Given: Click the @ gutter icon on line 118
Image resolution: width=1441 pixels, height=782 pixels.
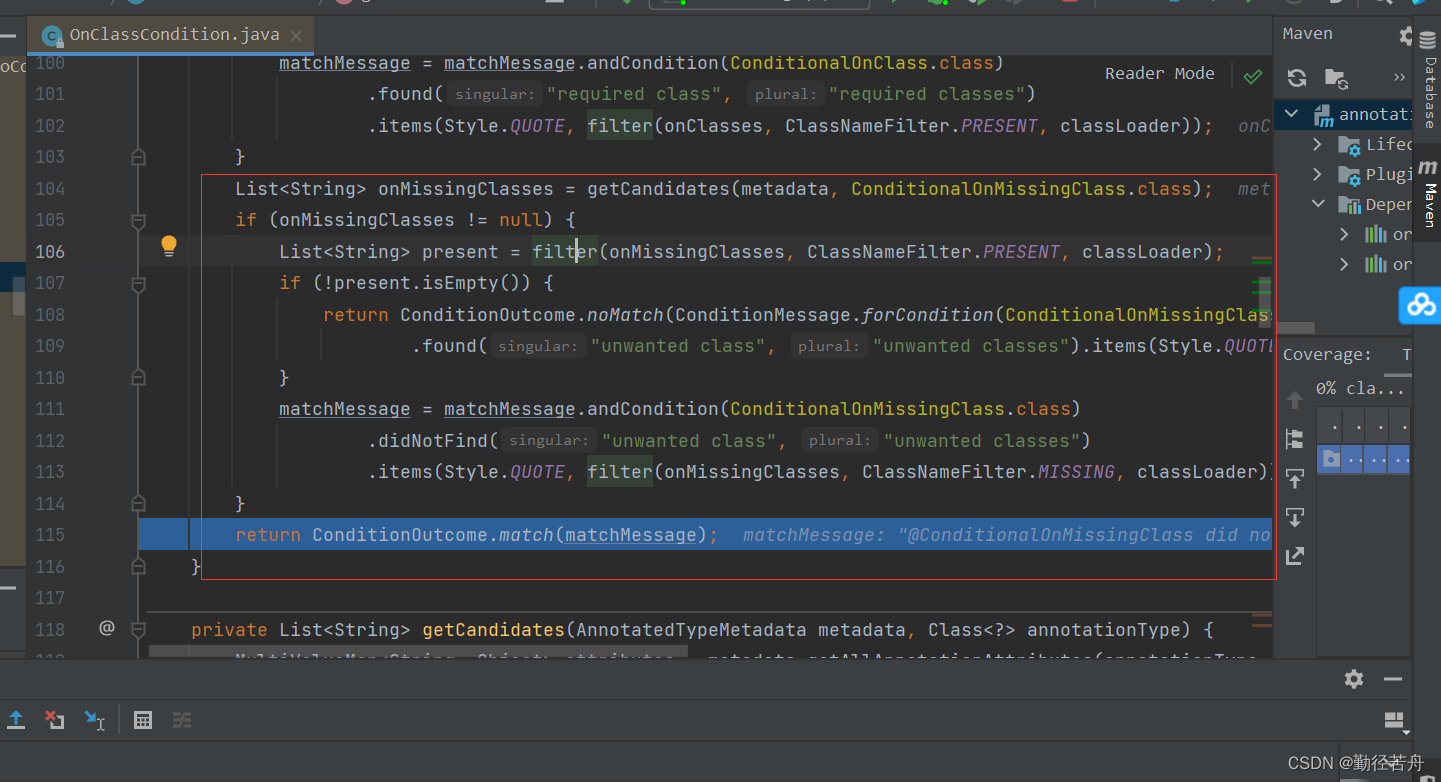Looking at the screenshot, I should 107,628.
